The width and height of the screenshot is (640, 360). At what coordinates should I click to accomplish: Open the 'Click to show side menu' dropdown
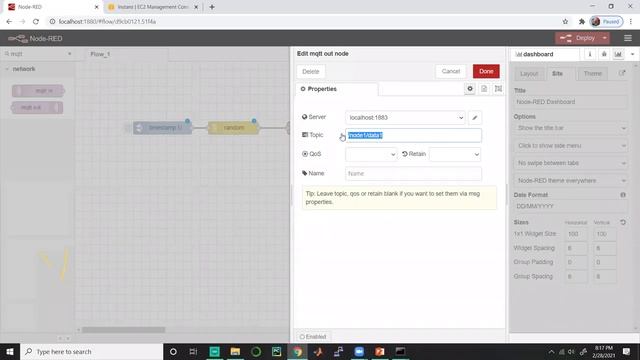point(570,146)
